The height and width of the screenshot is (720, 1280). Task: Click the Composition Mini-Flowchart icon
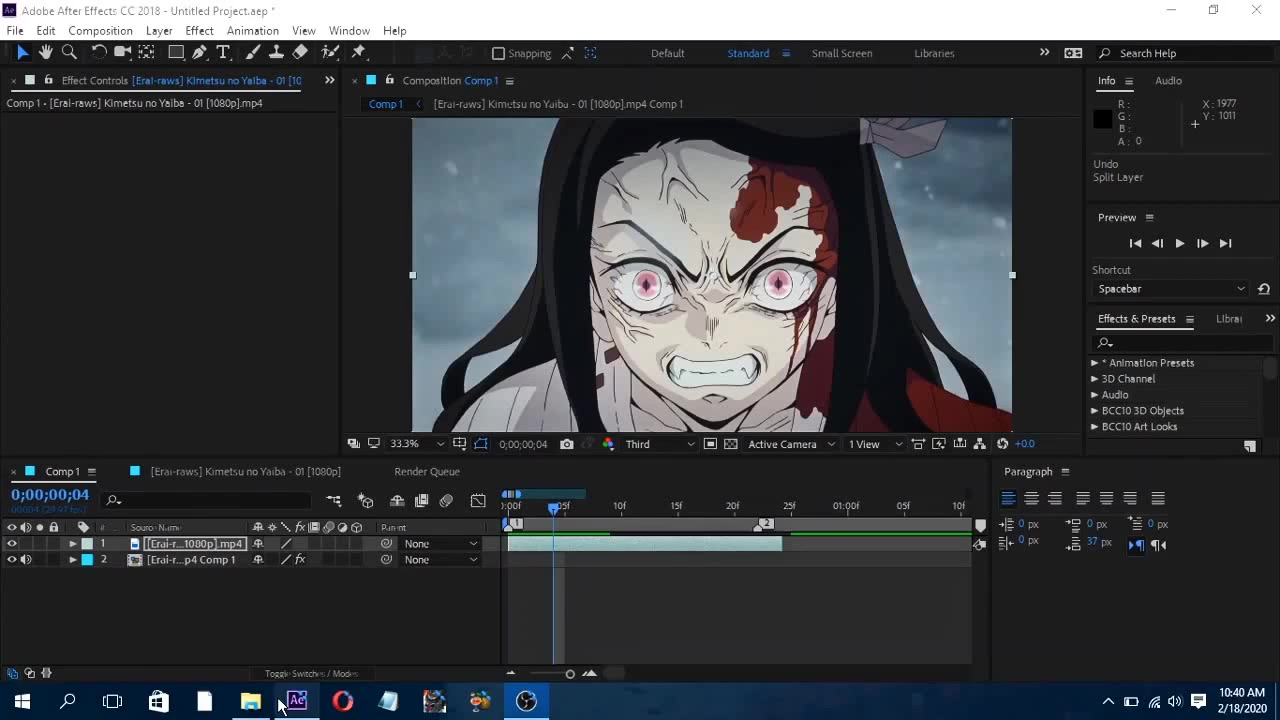click(x=334, y=500)
